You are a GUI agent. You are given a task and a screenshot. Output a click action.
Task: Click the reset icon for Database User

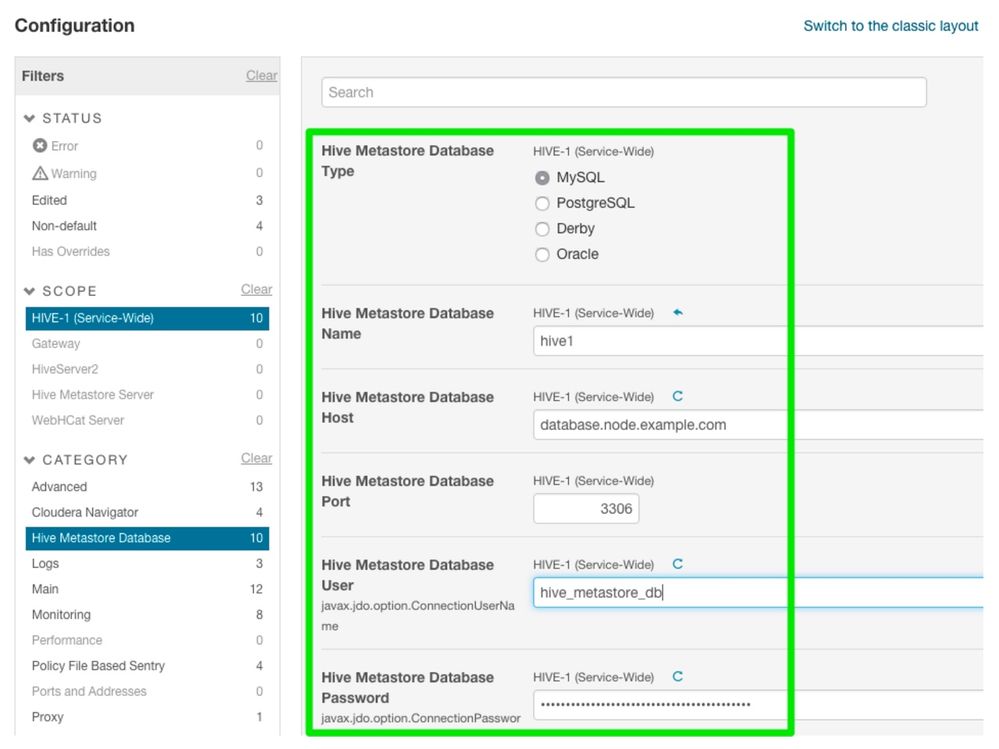click(677, 565)
